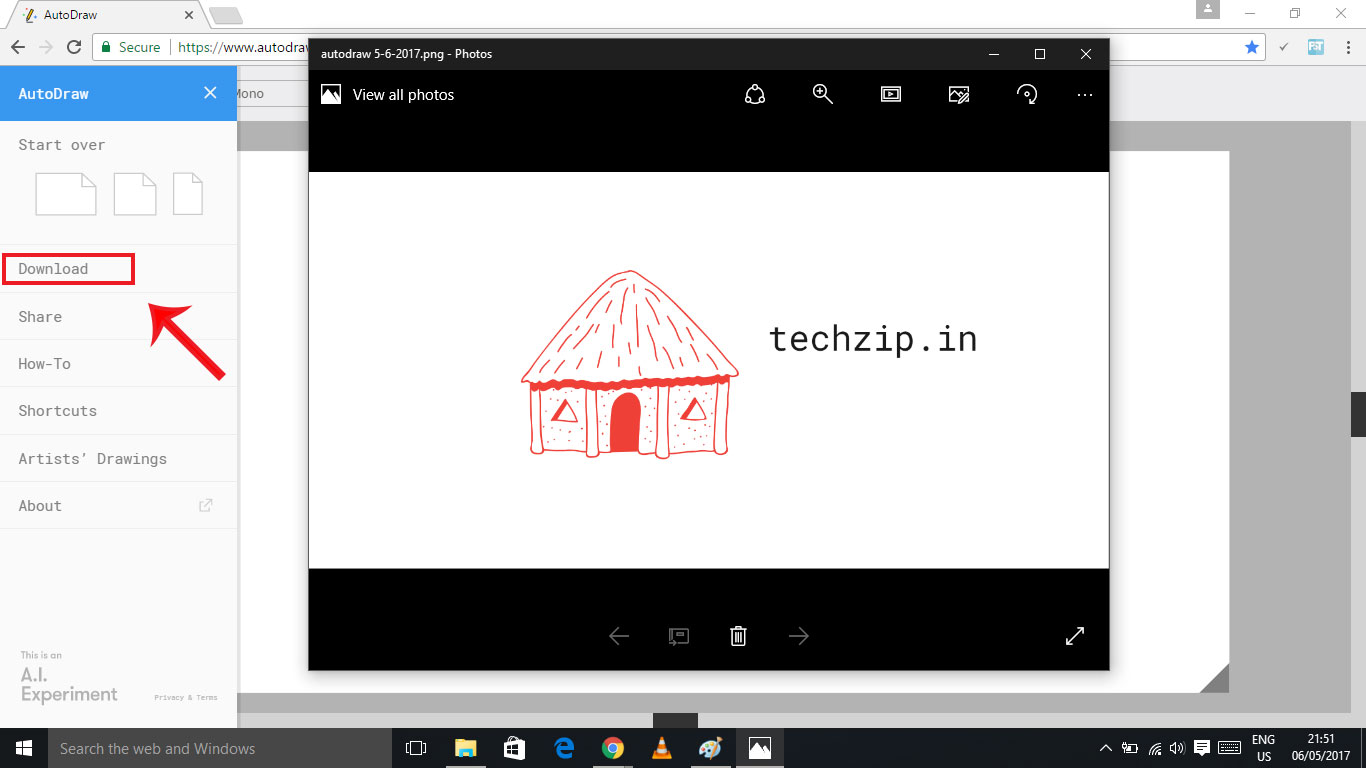Open the Share menu entry
The image size is (1366, 768).
coord(40,317)
